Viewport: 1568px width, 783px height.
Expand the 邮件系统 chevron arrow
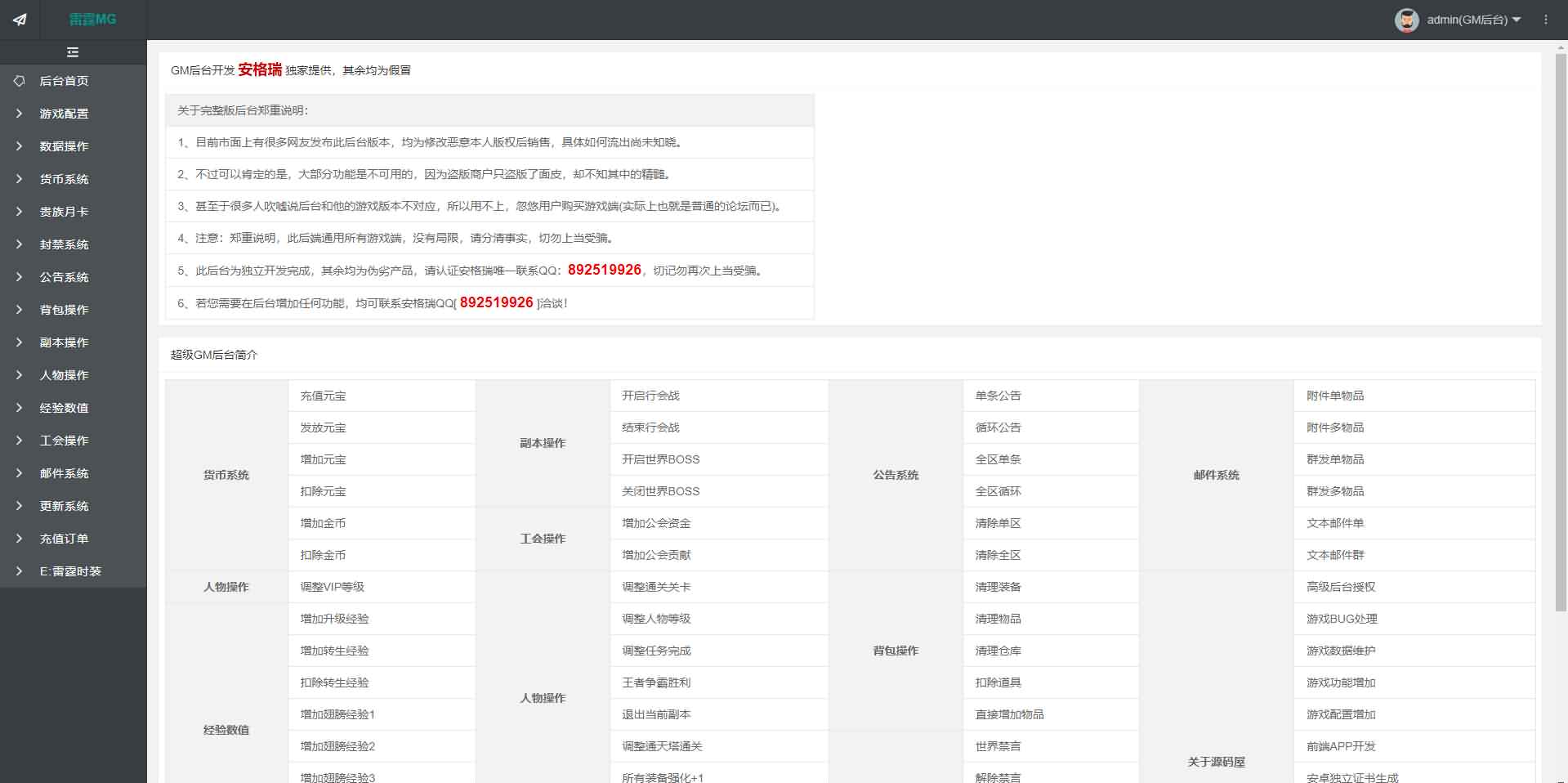pyautogui.click(x=20, y=473)
